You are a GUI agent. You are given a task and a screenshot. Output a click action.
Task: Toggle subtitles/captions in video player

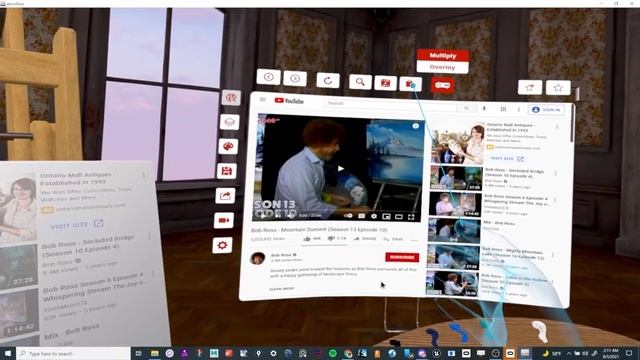pyautogui.click(x=362, y=216)
